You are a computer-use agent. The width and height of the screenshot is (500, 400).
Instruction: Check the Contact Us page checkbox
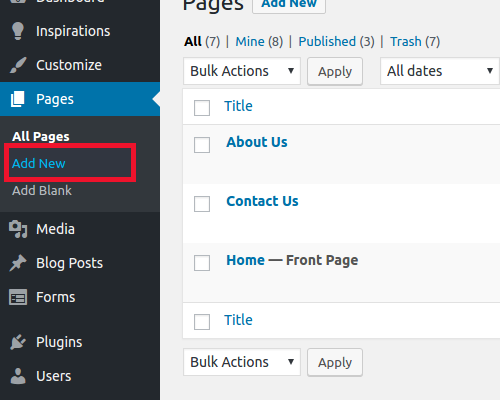point(202,204)
